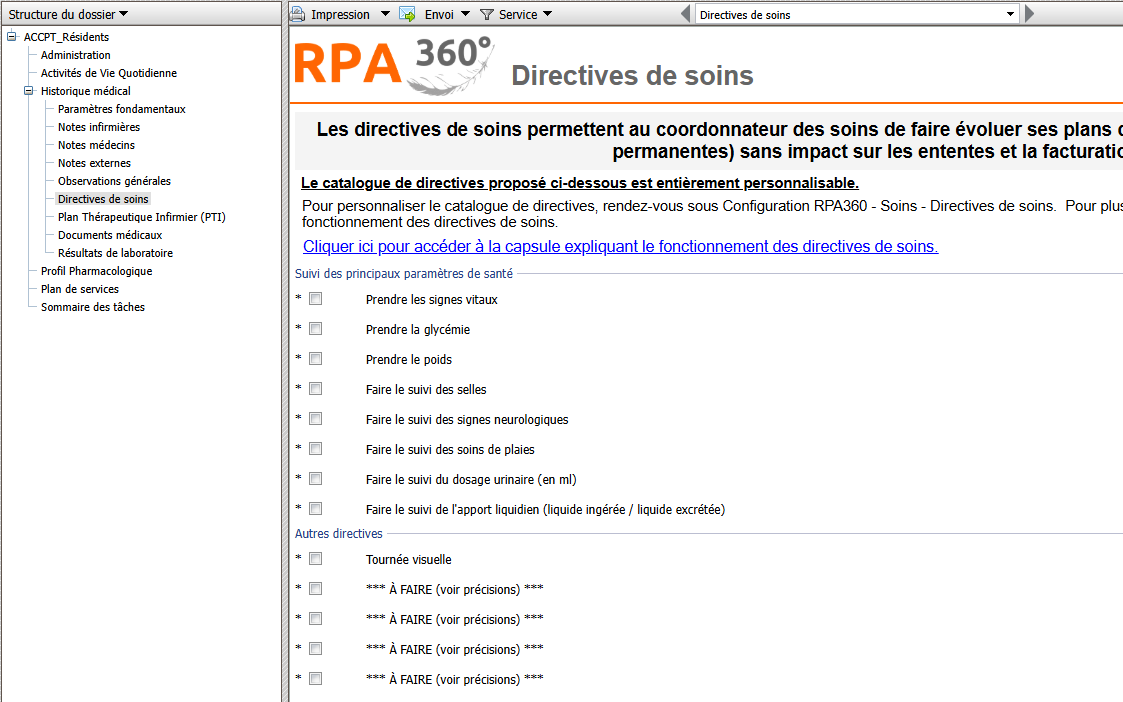Collapse the Historique médical tree node
Screen dimensions: 1123x702
click(x=29, y=91)
